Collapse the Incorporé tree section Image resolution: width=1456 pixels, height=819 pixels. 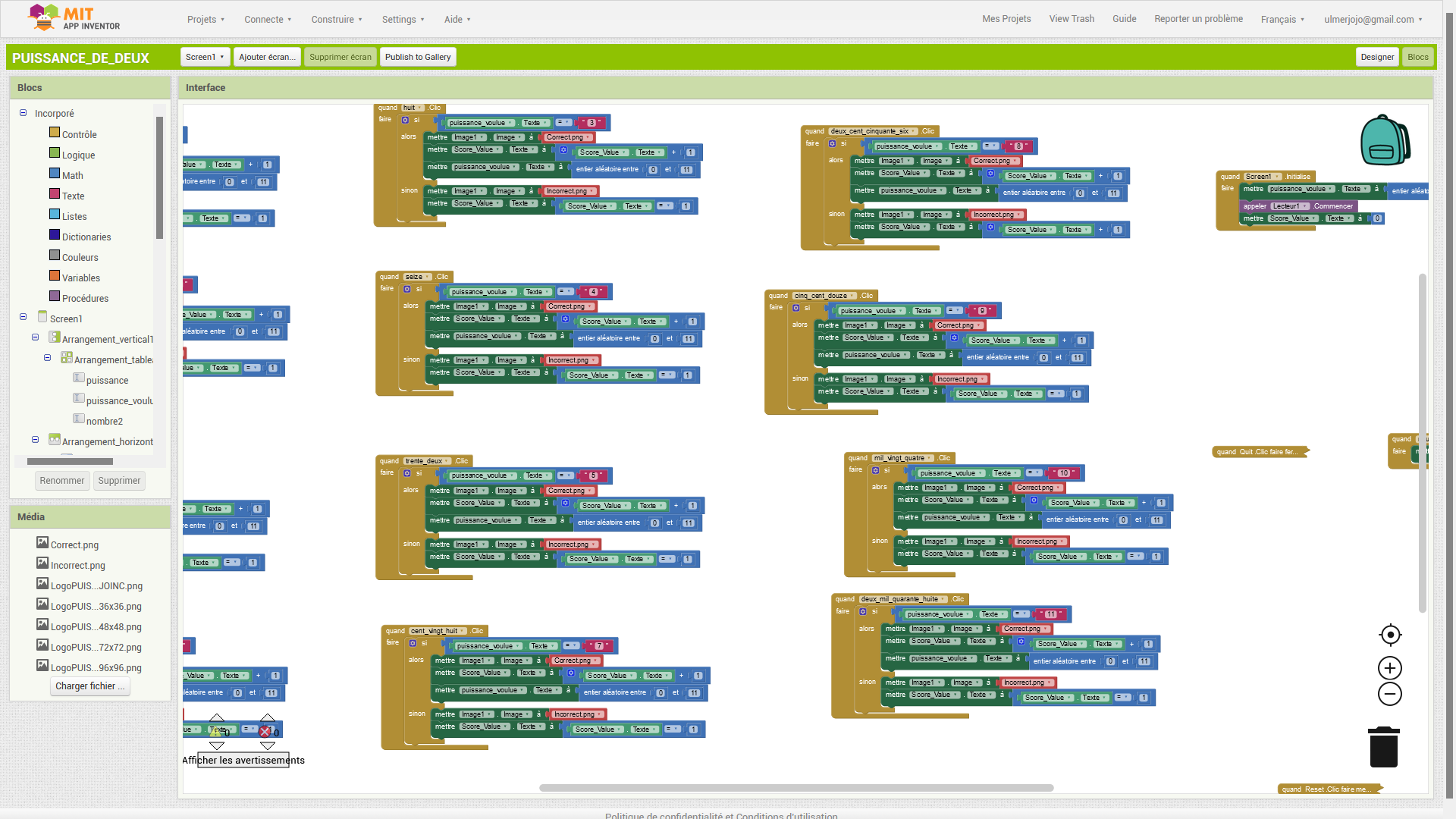pyautogui.click(x=23, y=113)
